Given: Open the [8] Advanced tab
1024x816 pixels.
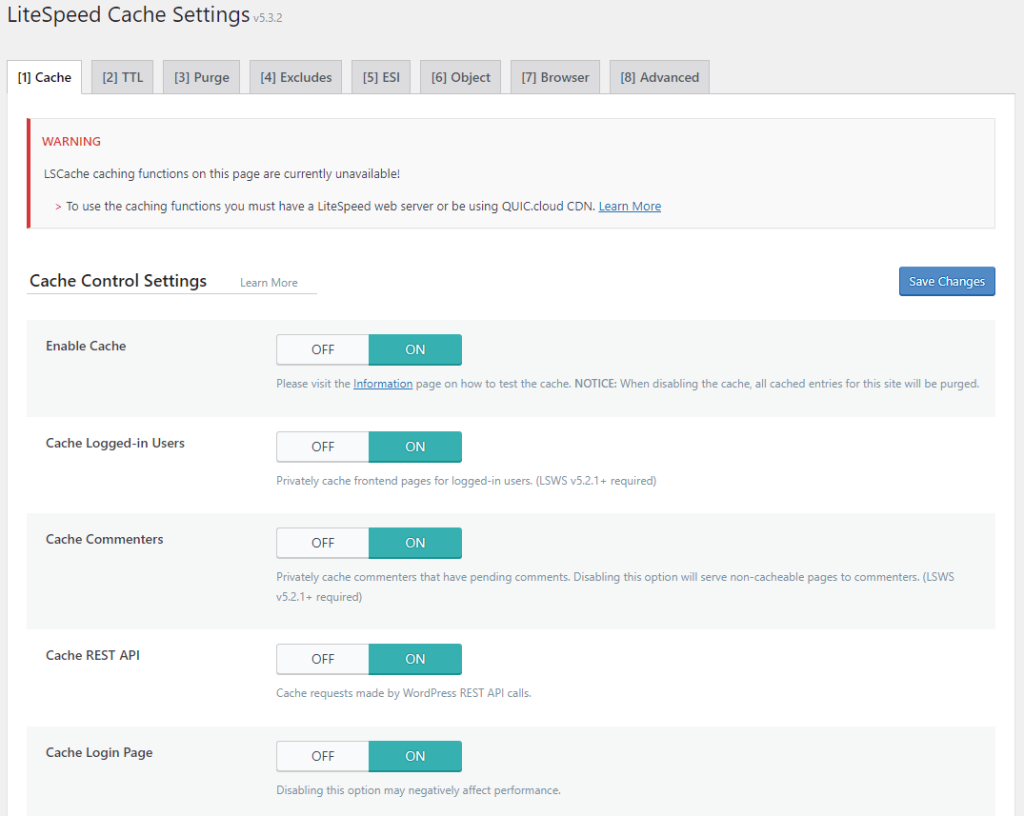Looking at the screenshot, I should click(659, 77).
